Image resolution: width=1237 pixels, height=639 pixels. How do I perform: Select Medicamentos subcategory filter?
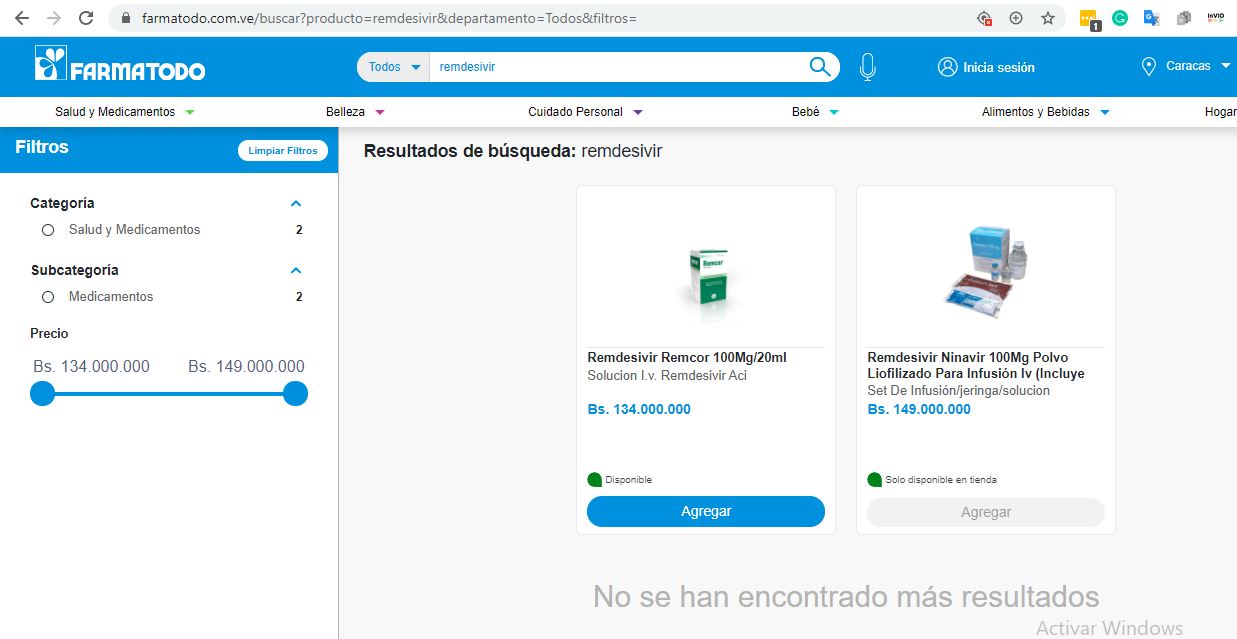pos(48,297)
